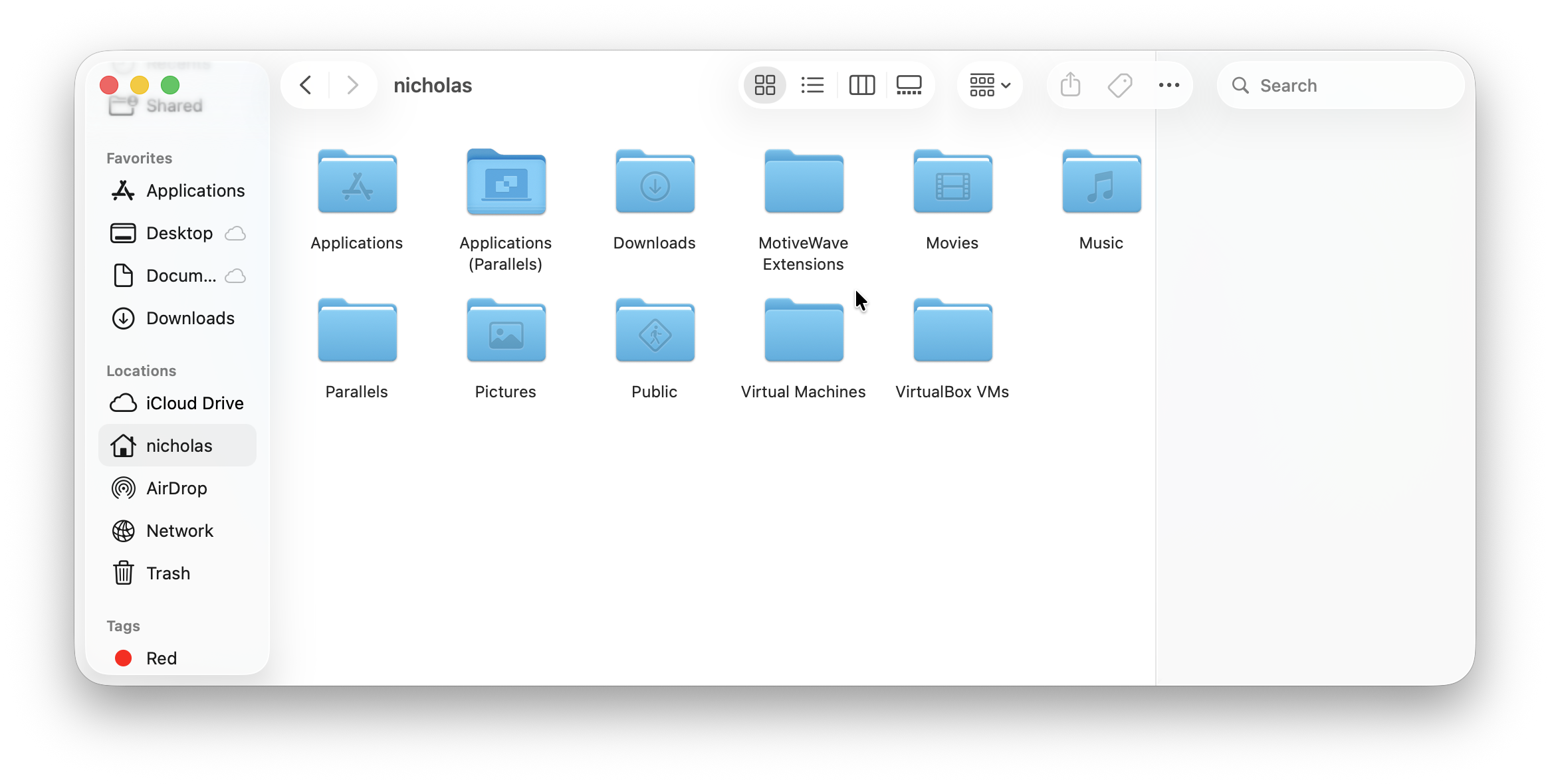Select the Applications (Parallels) folder icon

(506, 181)
